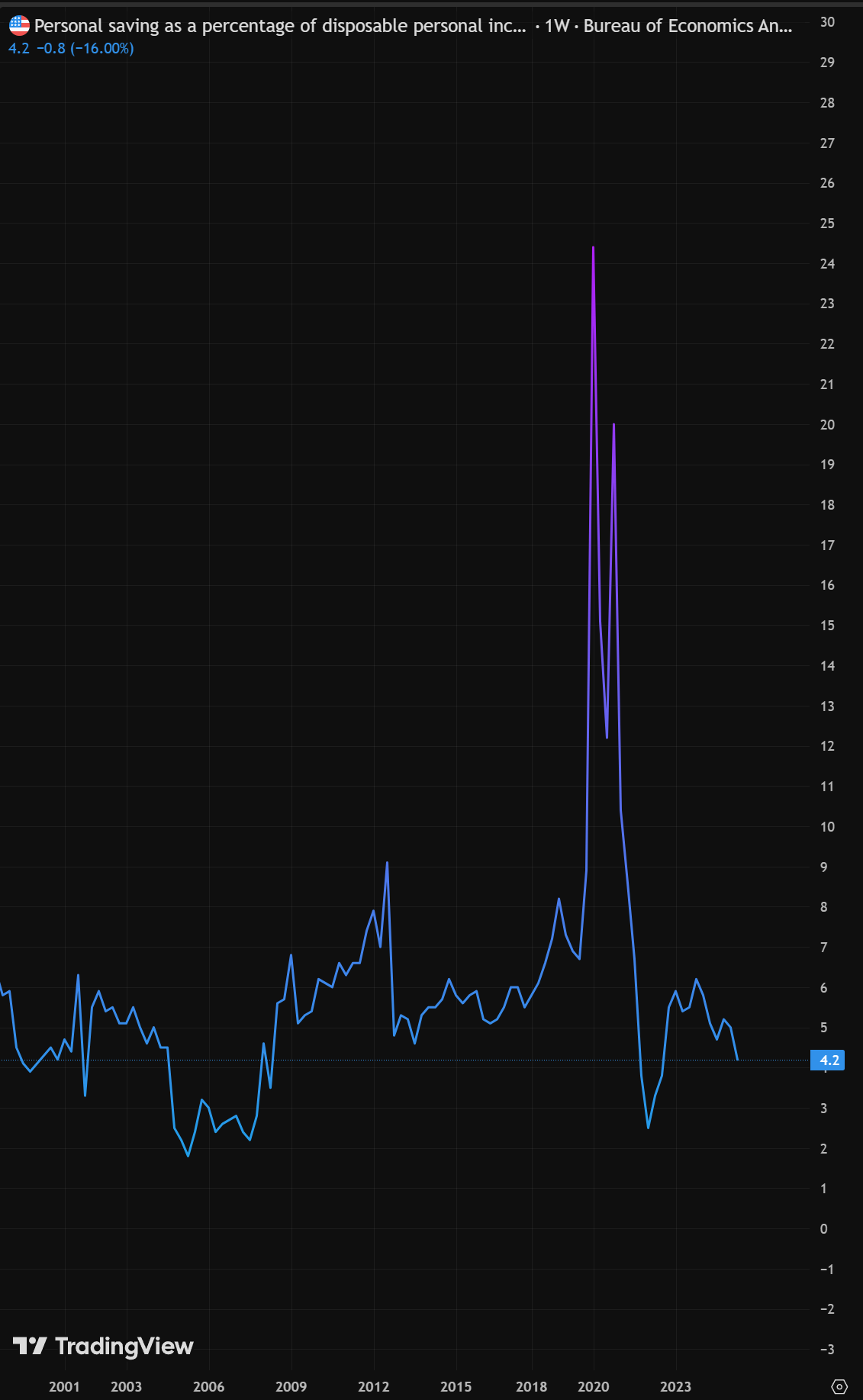863x1400 pixels.
Task: Click the current value 4.2 price label
Action: (x=829, y=1060)
